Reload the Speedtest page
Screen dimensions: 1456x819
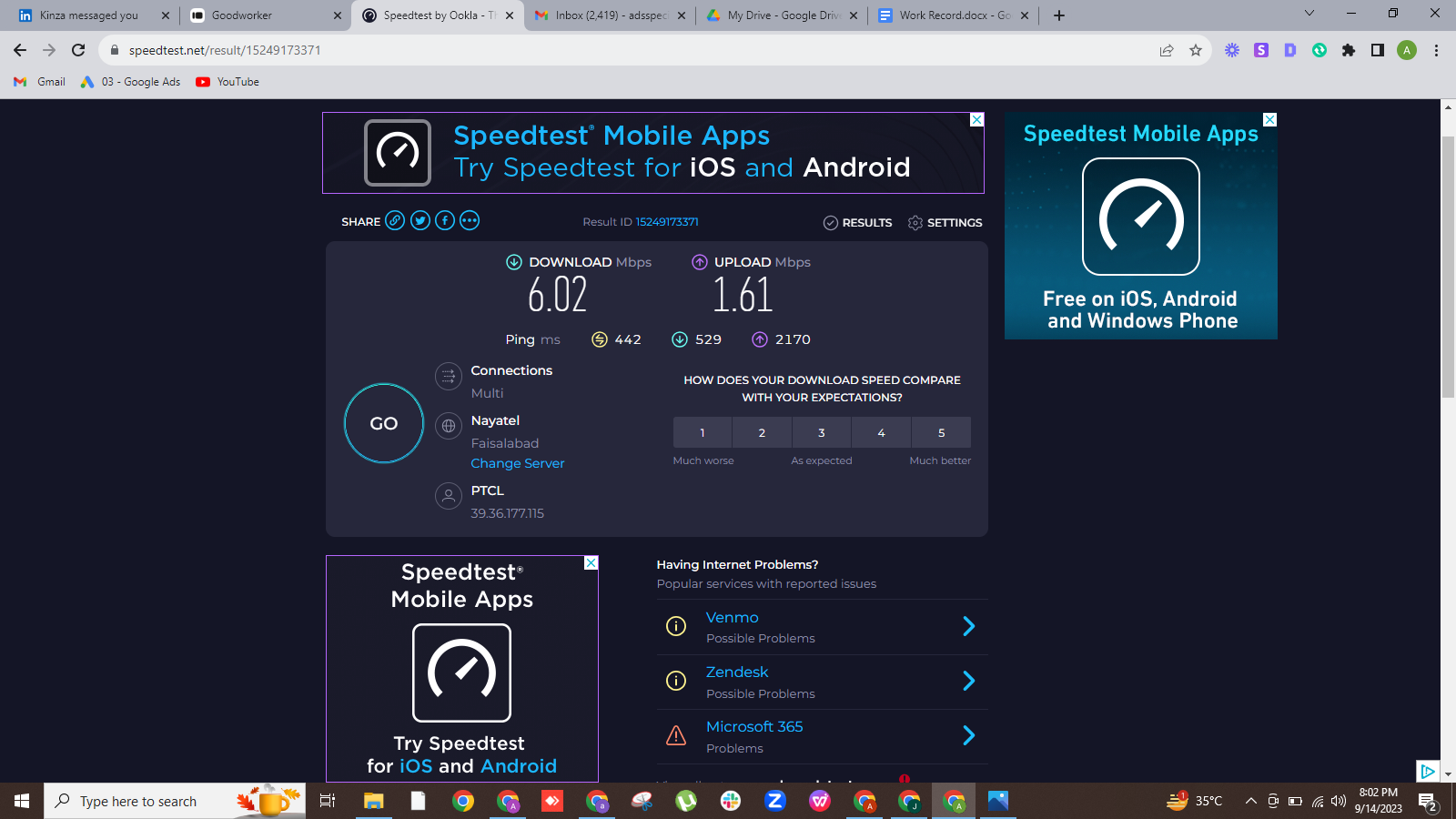click(x=78, y=50)
